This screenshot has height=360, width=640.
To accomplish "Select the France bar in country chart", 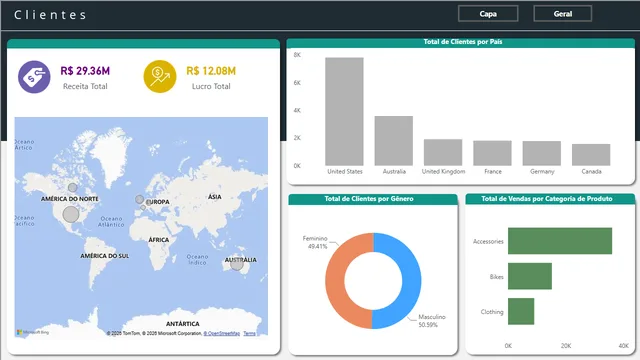I will pos(492,153).
